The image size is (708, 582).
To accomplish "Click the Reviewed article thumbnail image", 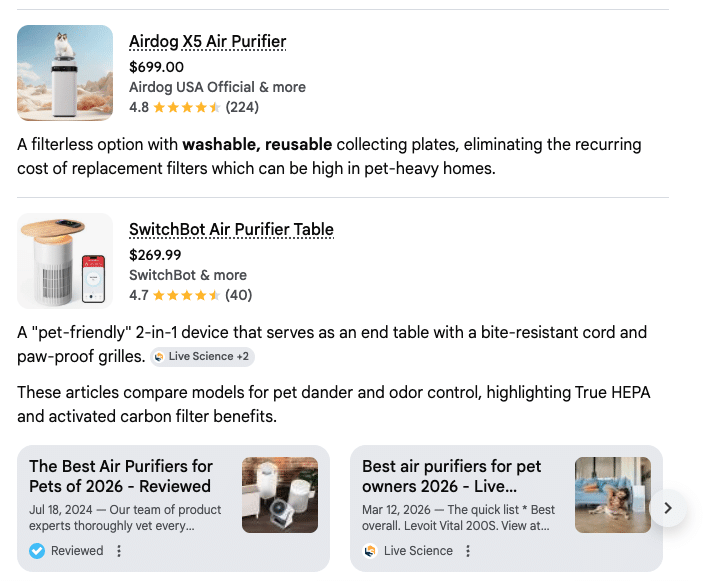I will pyautogui.click(x=280, y=495).
